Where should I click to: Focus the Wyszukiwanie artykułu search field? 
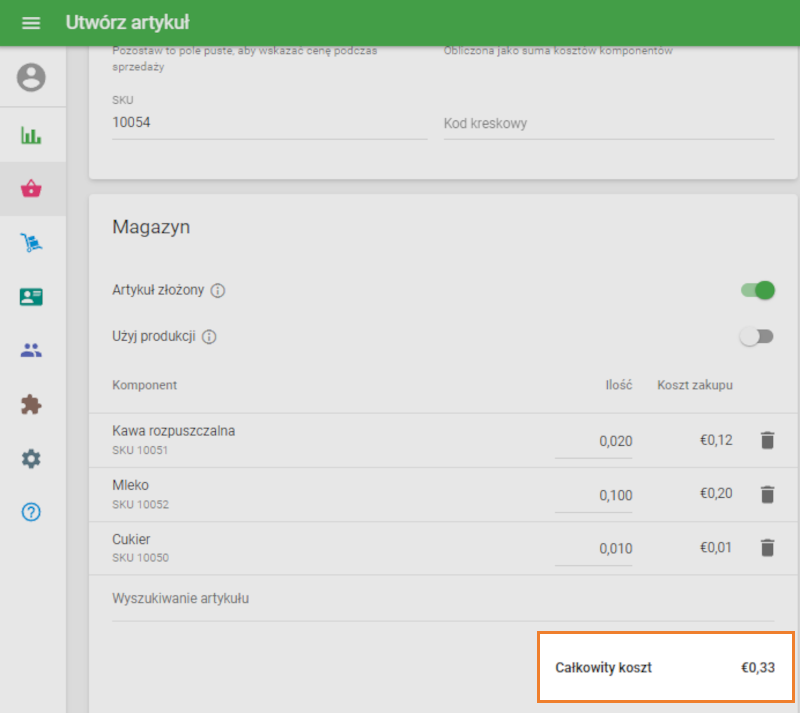(x=442, y=599)
